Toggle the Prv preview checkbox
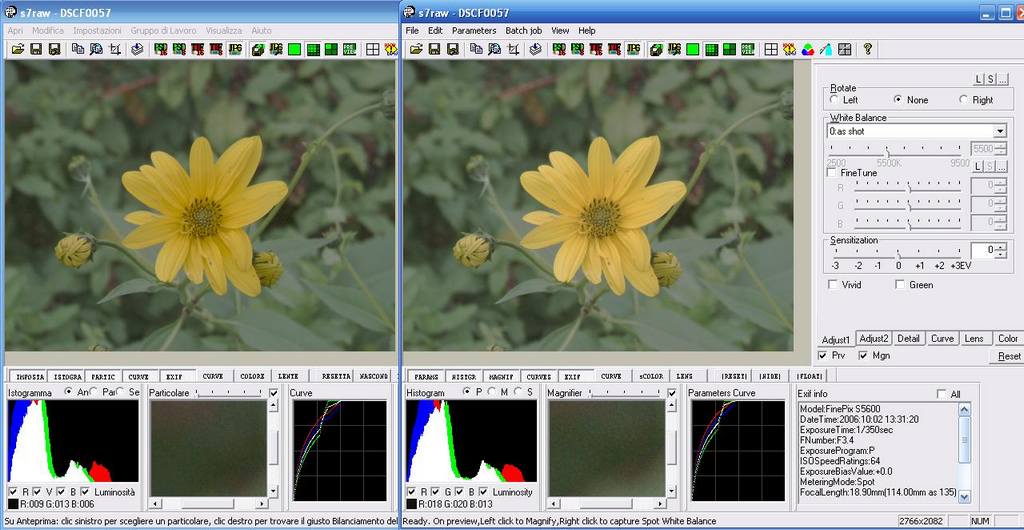 (823, 356)
